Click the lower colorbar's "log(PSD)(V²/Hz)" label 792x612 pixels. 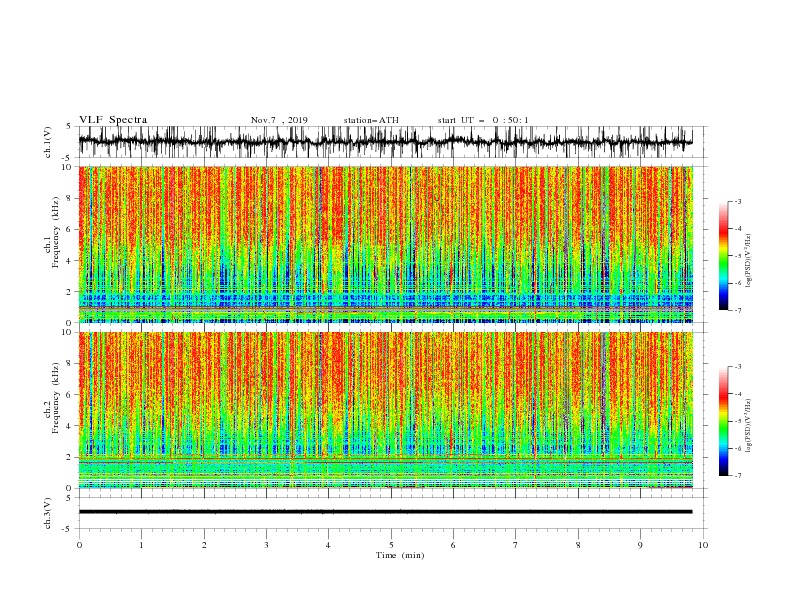click(x=748, y=426)
